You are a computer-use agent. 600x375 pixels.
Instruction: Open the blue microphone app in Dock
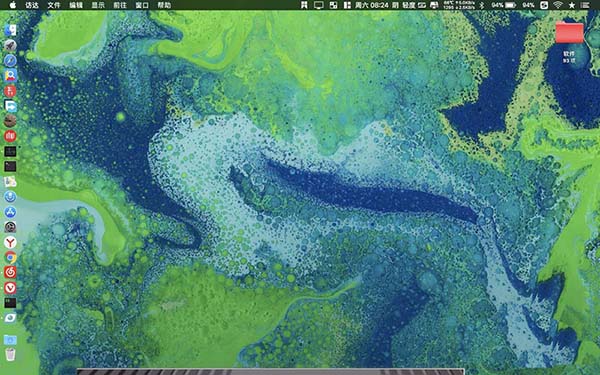pos(10,197)
